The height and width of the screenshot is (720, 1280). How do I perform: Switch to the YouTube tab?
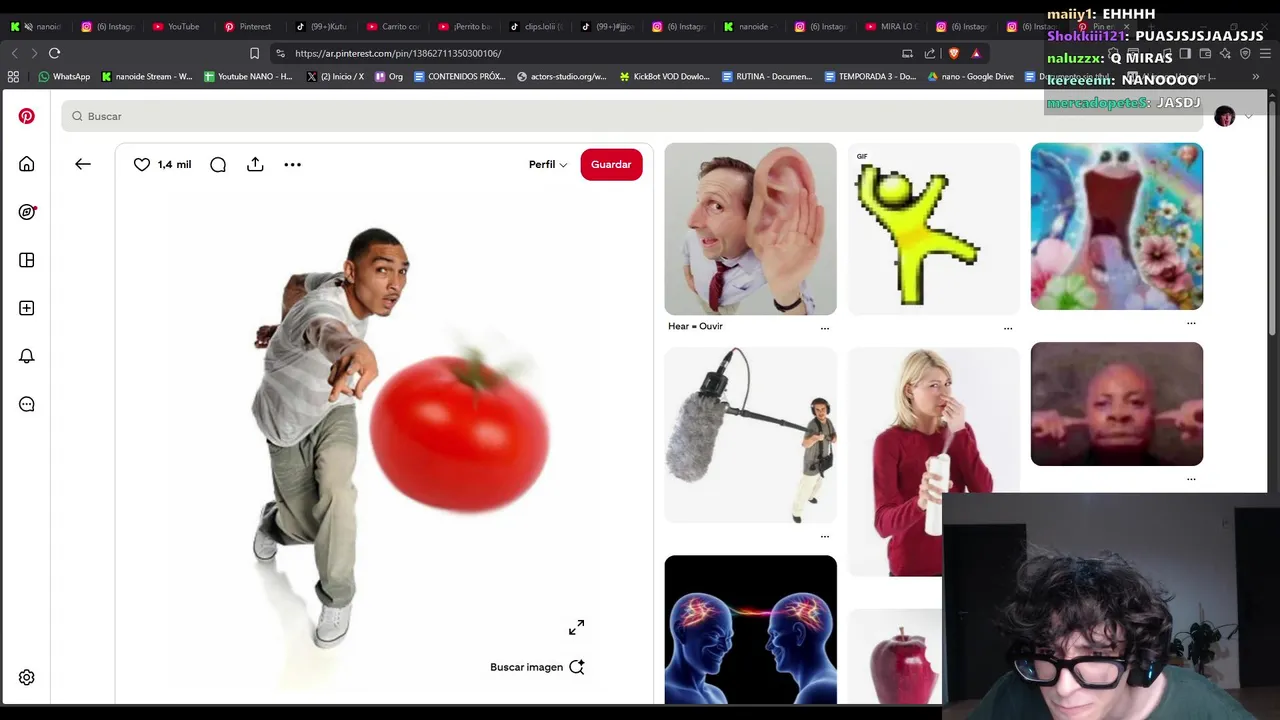[176, 27]
